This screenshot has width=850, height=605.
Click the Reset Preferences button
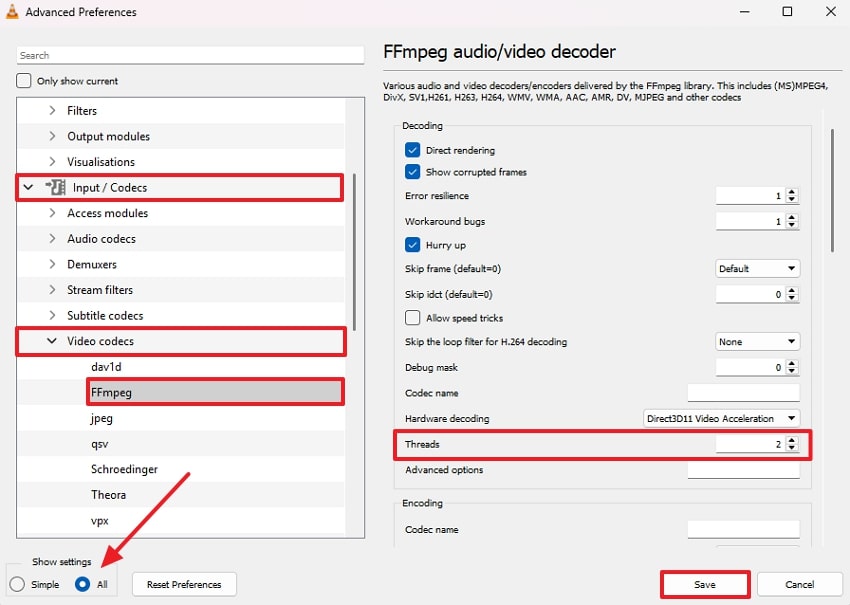184,584
